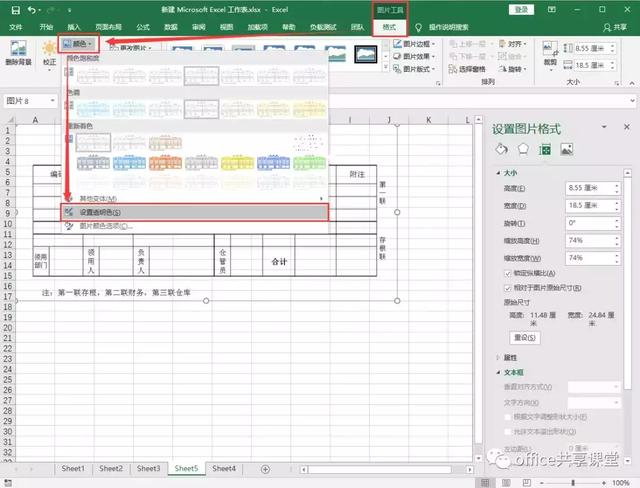Open the 图片版式 (Picture Layout) dropdown
This screenshot has height=488, width=640.
point(414,69)
